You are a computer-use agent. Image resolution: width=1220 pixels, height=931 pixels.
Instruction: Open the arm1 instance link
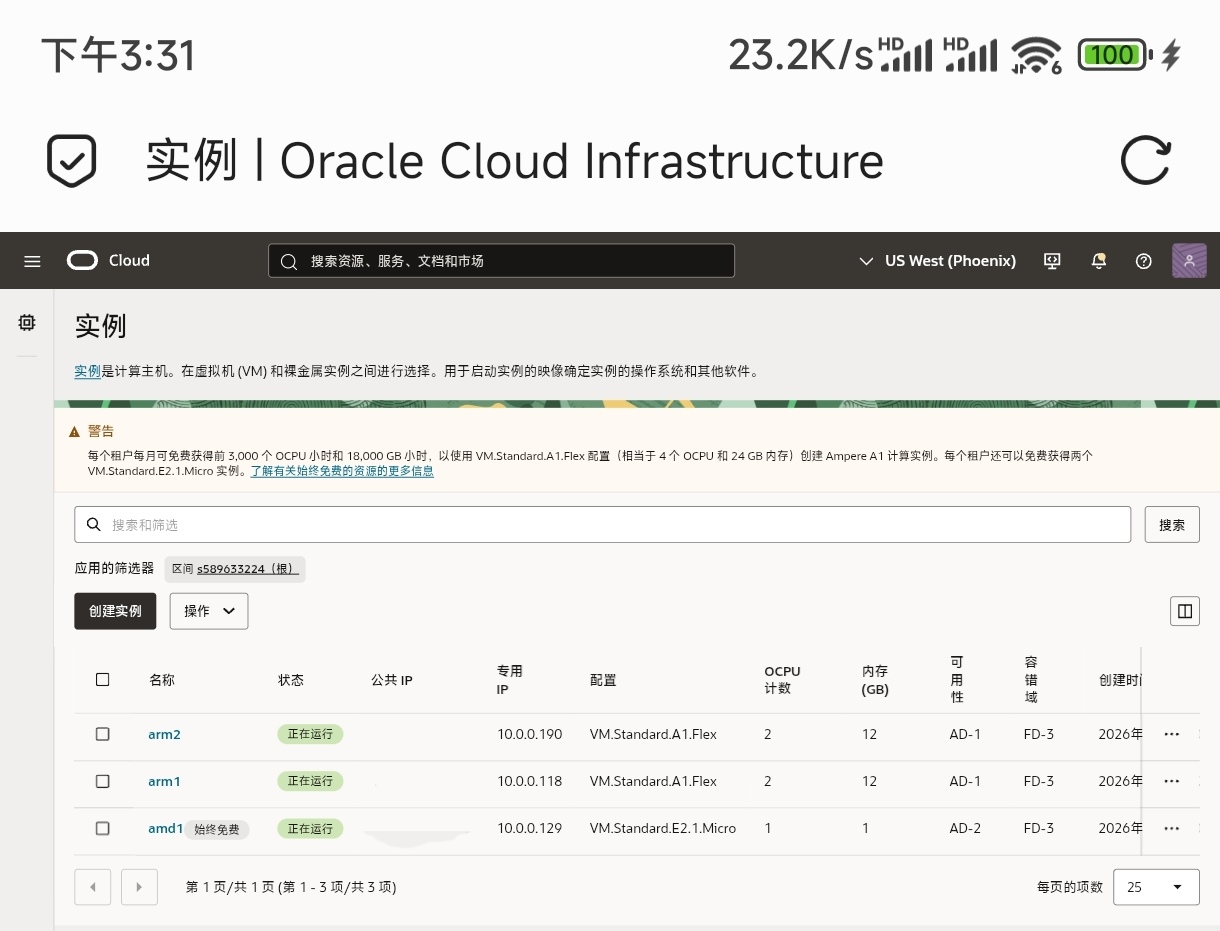(x=164, y=781)
